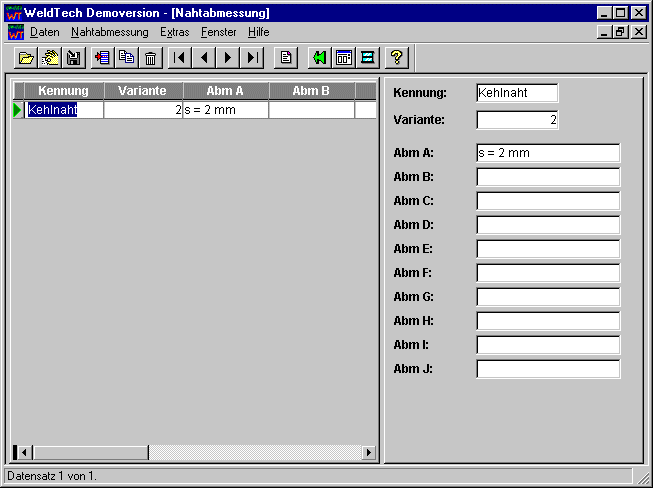The height and width of the screenshot is (488, 653).
Task: Click the Abm A column header
Action: pos(225,91)
